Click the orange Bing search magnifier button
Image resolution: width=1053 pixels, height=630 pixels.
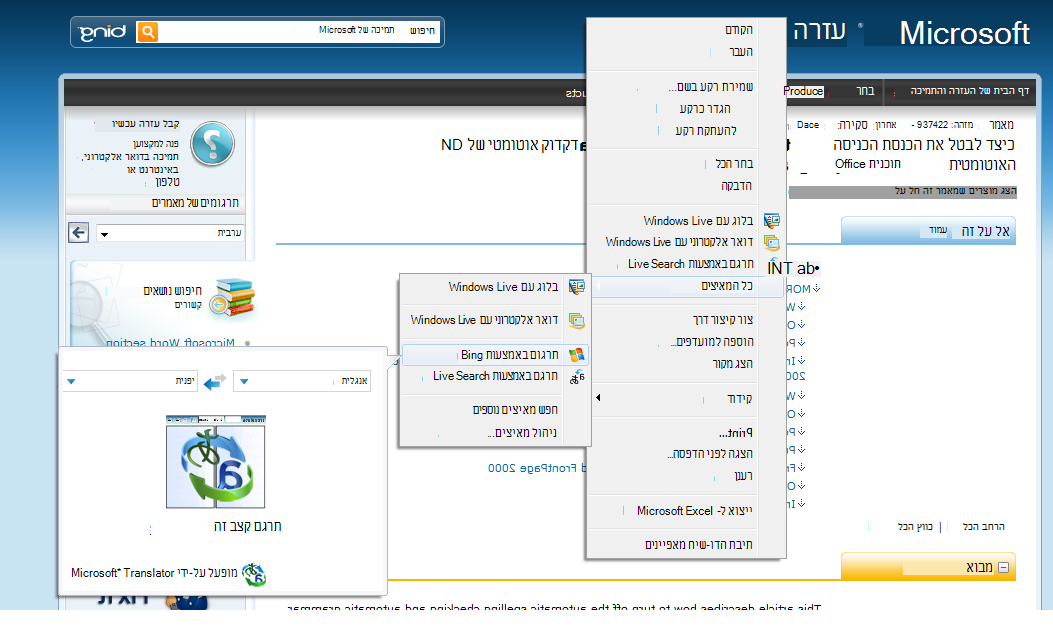click(x=147, y=32)
